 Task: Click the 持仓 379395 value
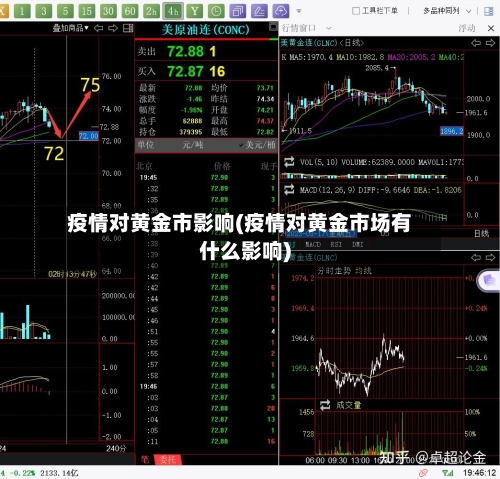pos(190,132)
